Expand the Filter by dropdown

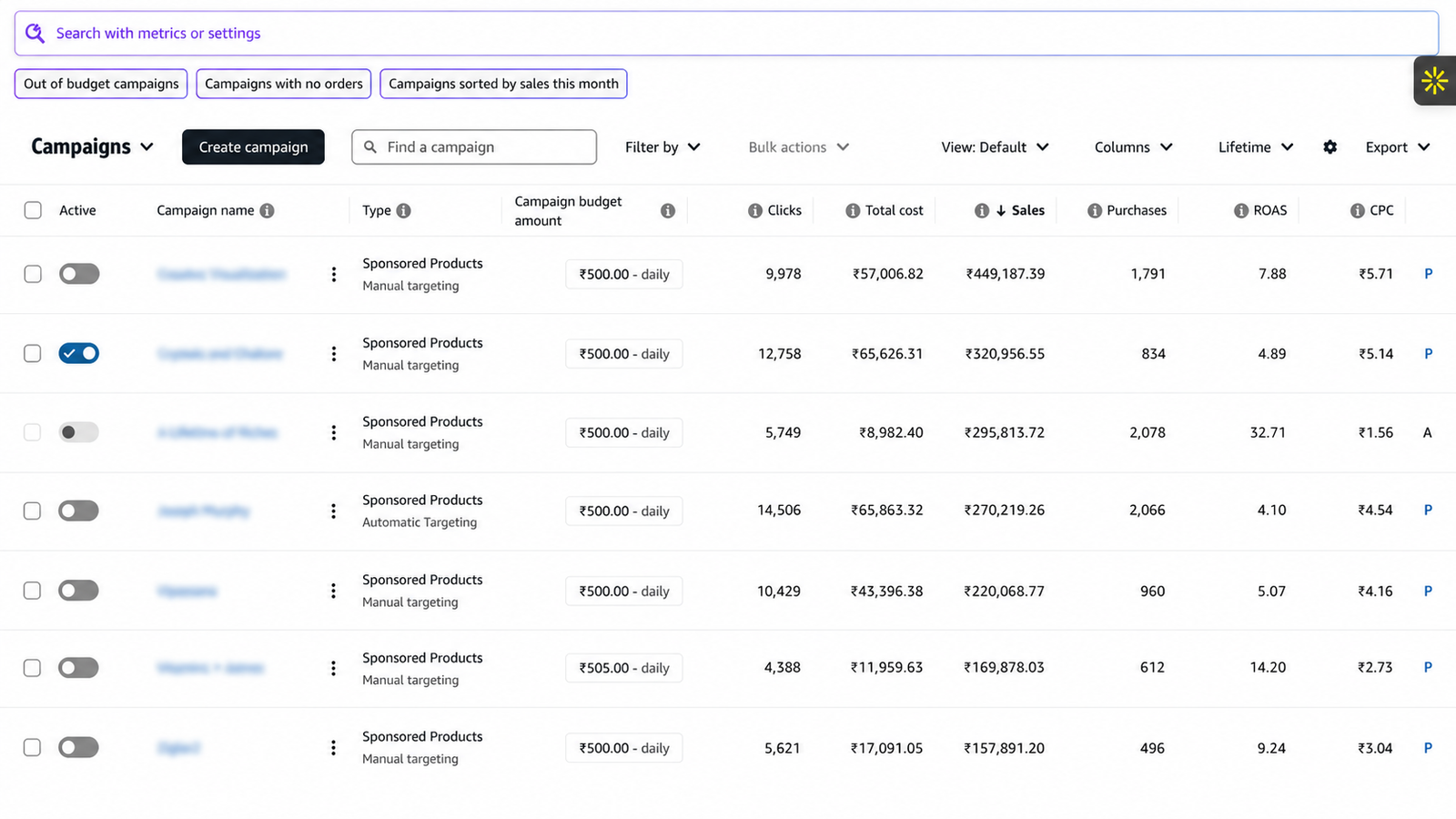[x=662, y=147]
